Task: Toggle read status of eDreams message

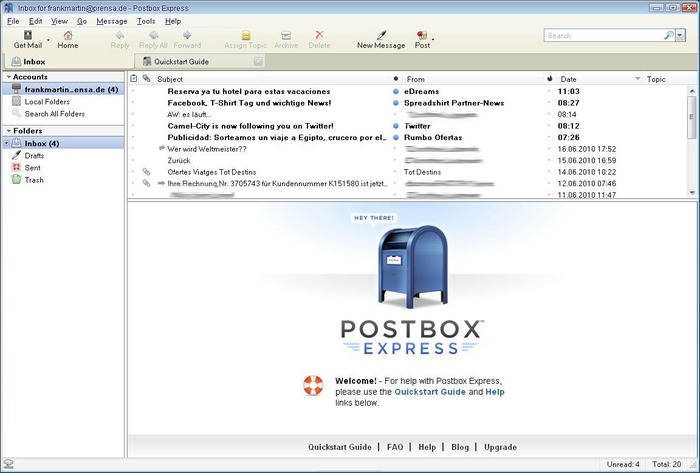Action: [396, 91]
